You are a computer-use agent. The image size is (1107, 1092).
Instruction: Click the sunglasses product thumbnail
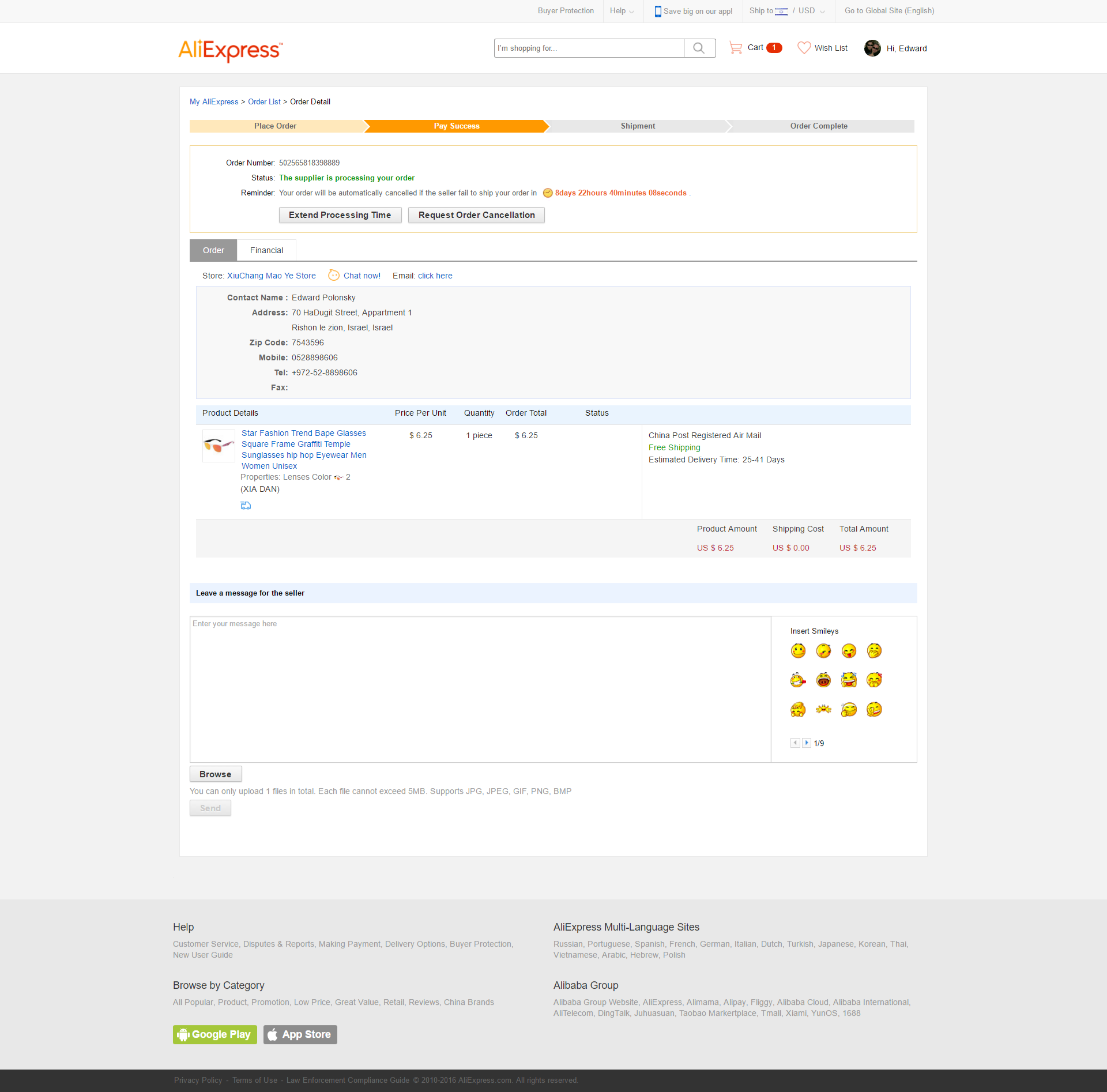[219, 446]
